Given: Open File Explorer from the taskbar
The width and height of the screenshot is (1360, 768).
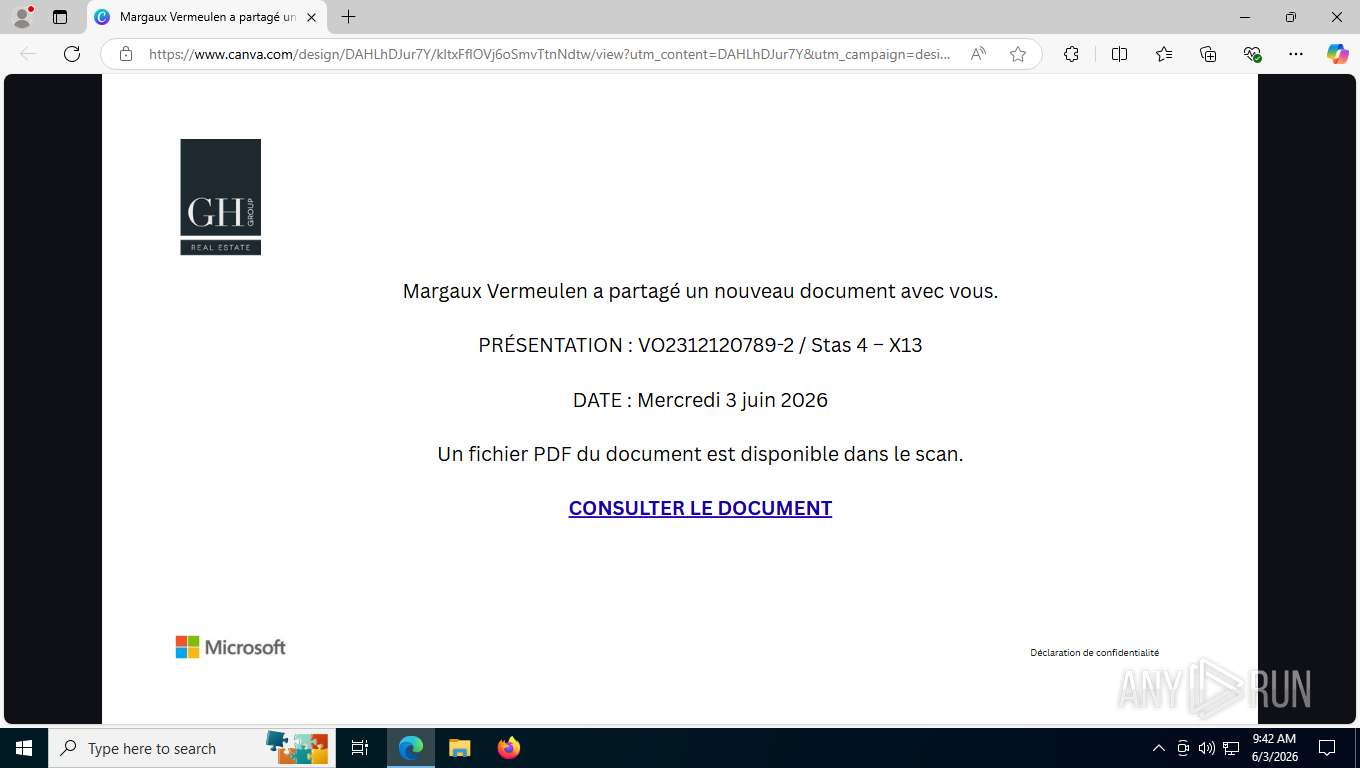Looking at the screenshot, I should [459, 748].
